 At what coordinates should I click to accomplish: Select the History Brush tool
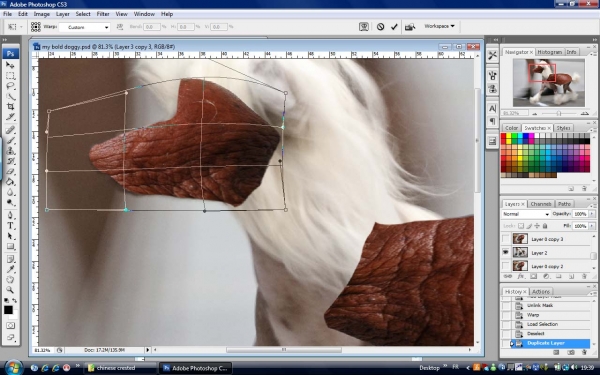tap(10, 161)
